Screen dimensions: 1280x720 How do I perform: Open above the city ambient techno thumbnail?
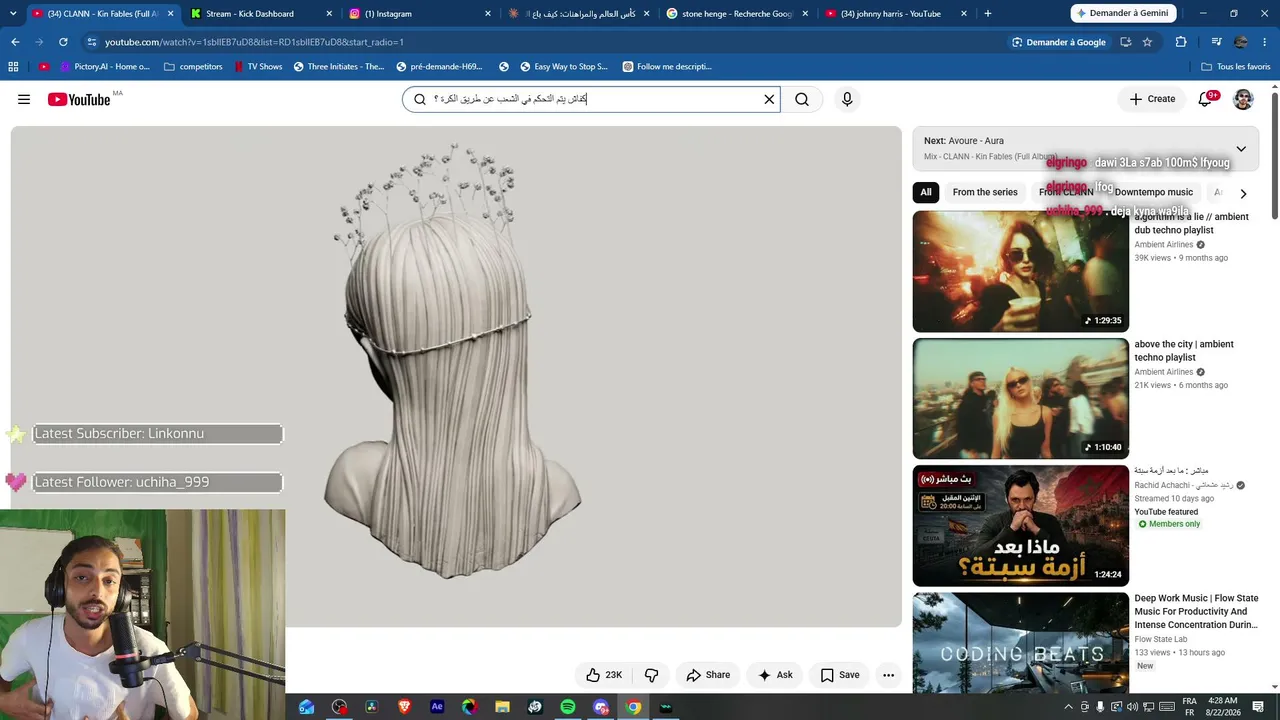tap(1020, 398)
